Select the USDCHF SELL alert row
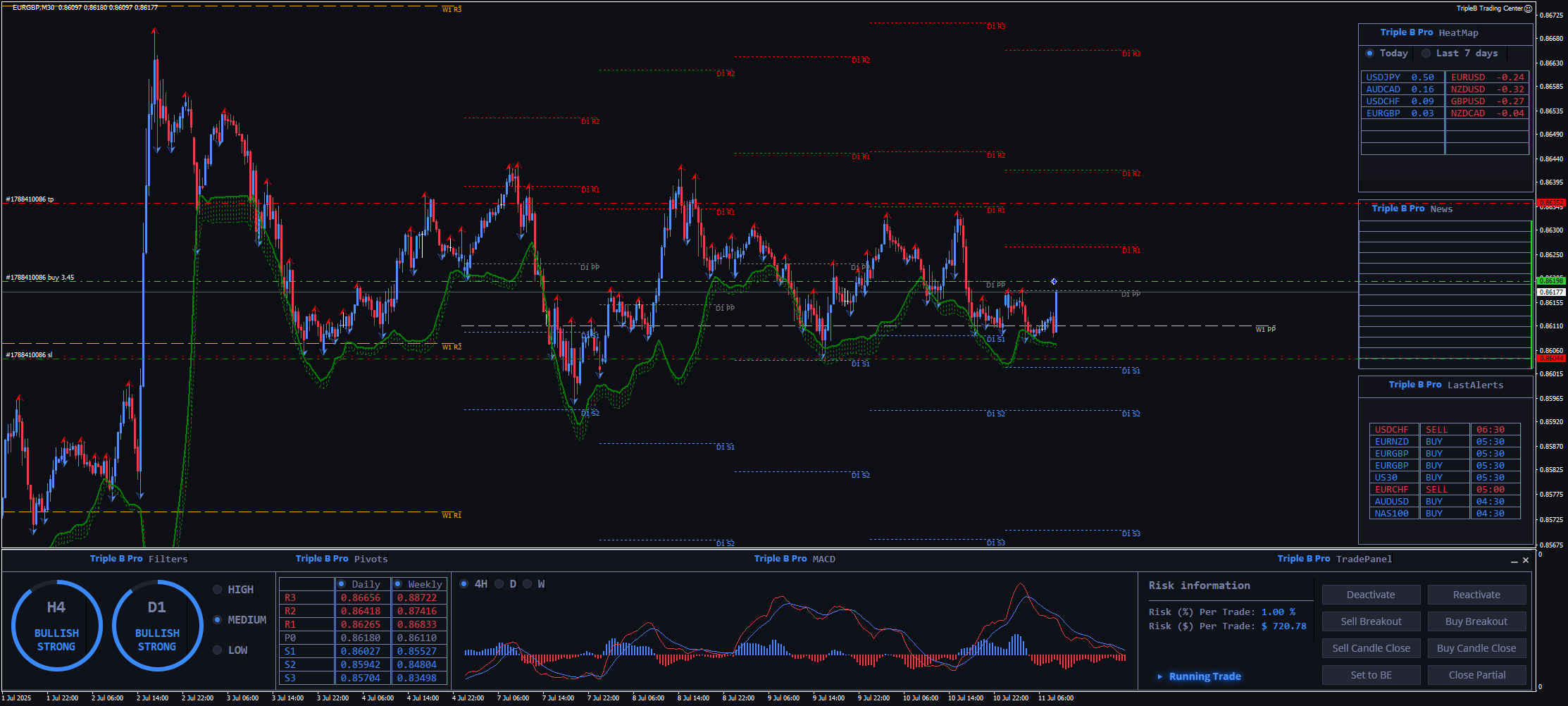The image size is (1568, 706). [1444, 430]
